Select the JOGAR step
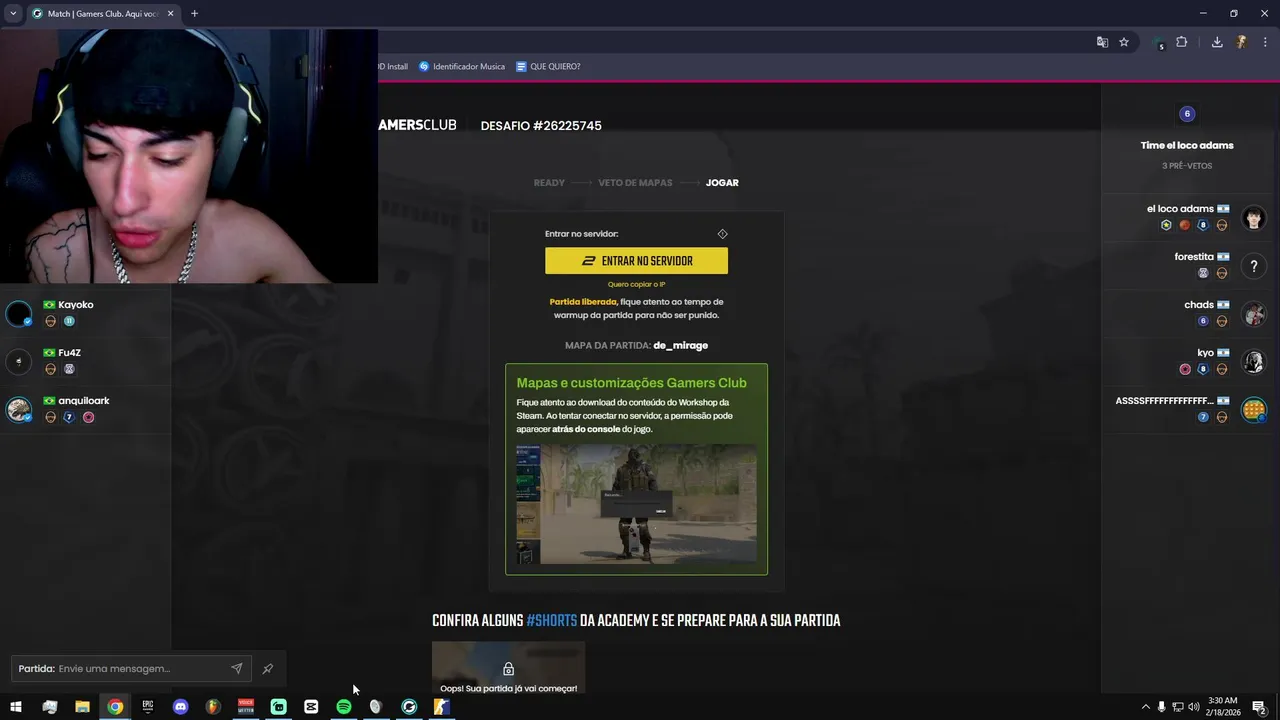This screenshot has width=1280, height=720. [722, 183]
